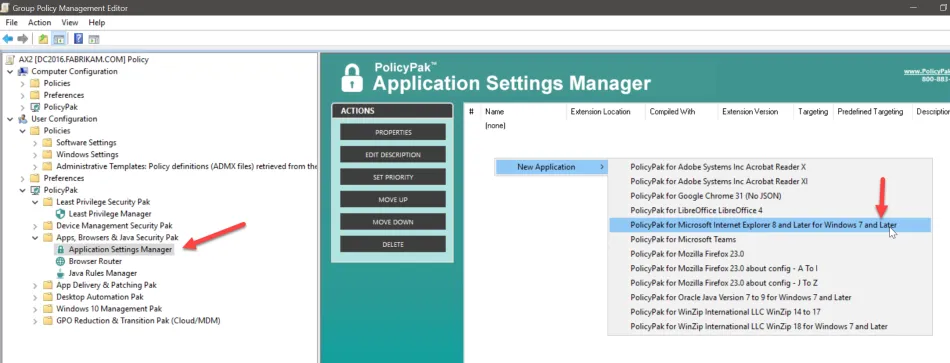
Task: Click the Forward arrow toolbar icon
Action: [22, 39]
